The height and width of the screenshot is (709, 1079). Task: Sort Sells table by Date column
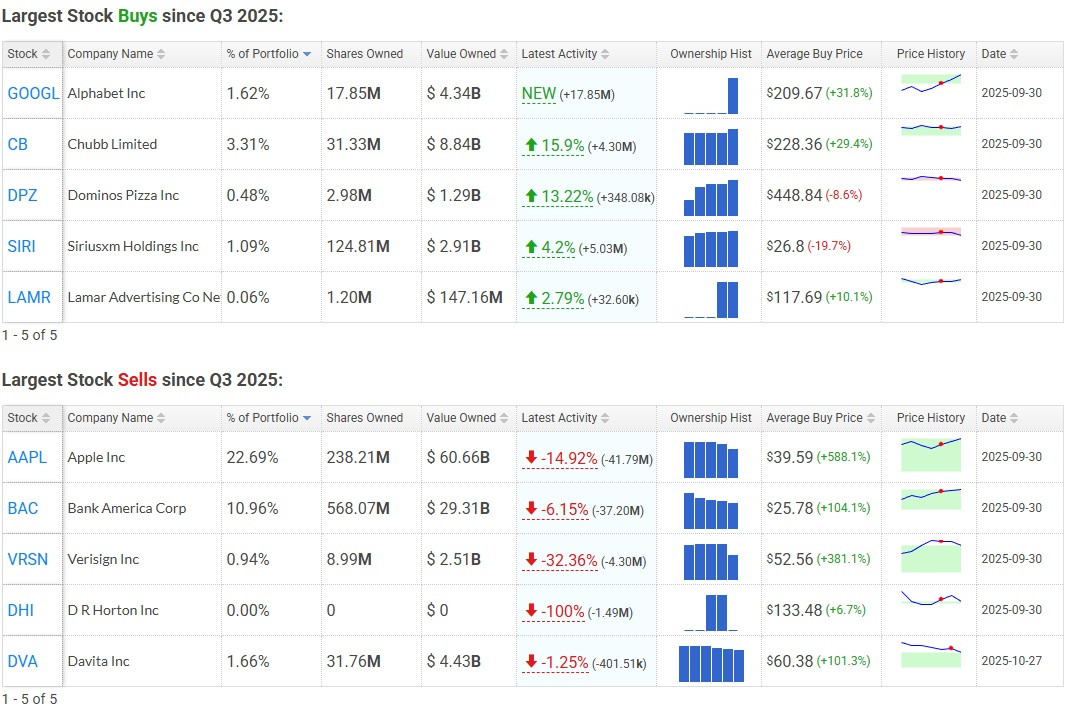(x=994, y=418)
